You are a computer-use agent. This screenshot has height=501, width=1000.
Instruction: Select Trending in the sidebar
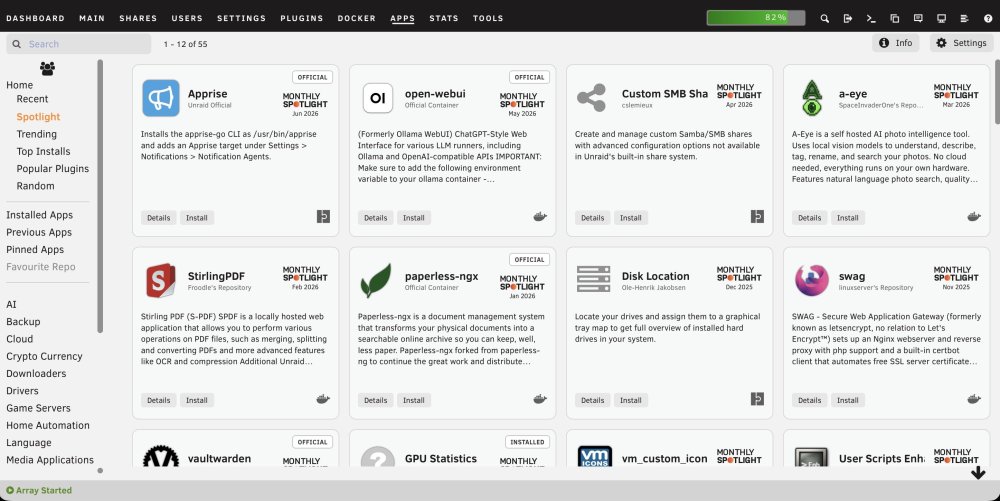point(36,134)
